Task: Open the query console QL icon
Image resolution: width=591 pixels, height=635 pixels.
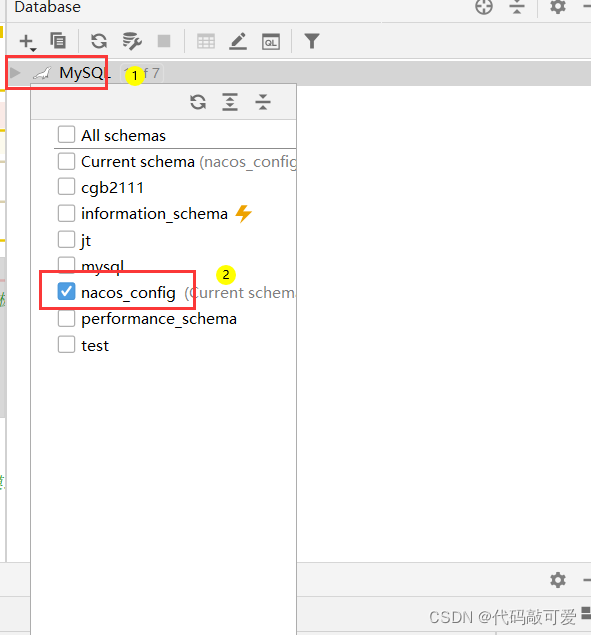Action: (271, 41)
